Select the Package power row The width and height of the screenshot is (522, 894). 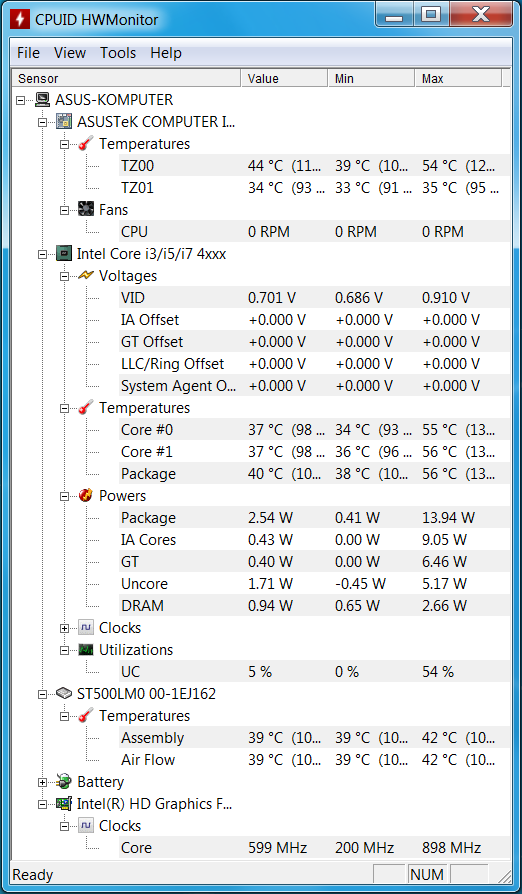(x=315, y=518)
